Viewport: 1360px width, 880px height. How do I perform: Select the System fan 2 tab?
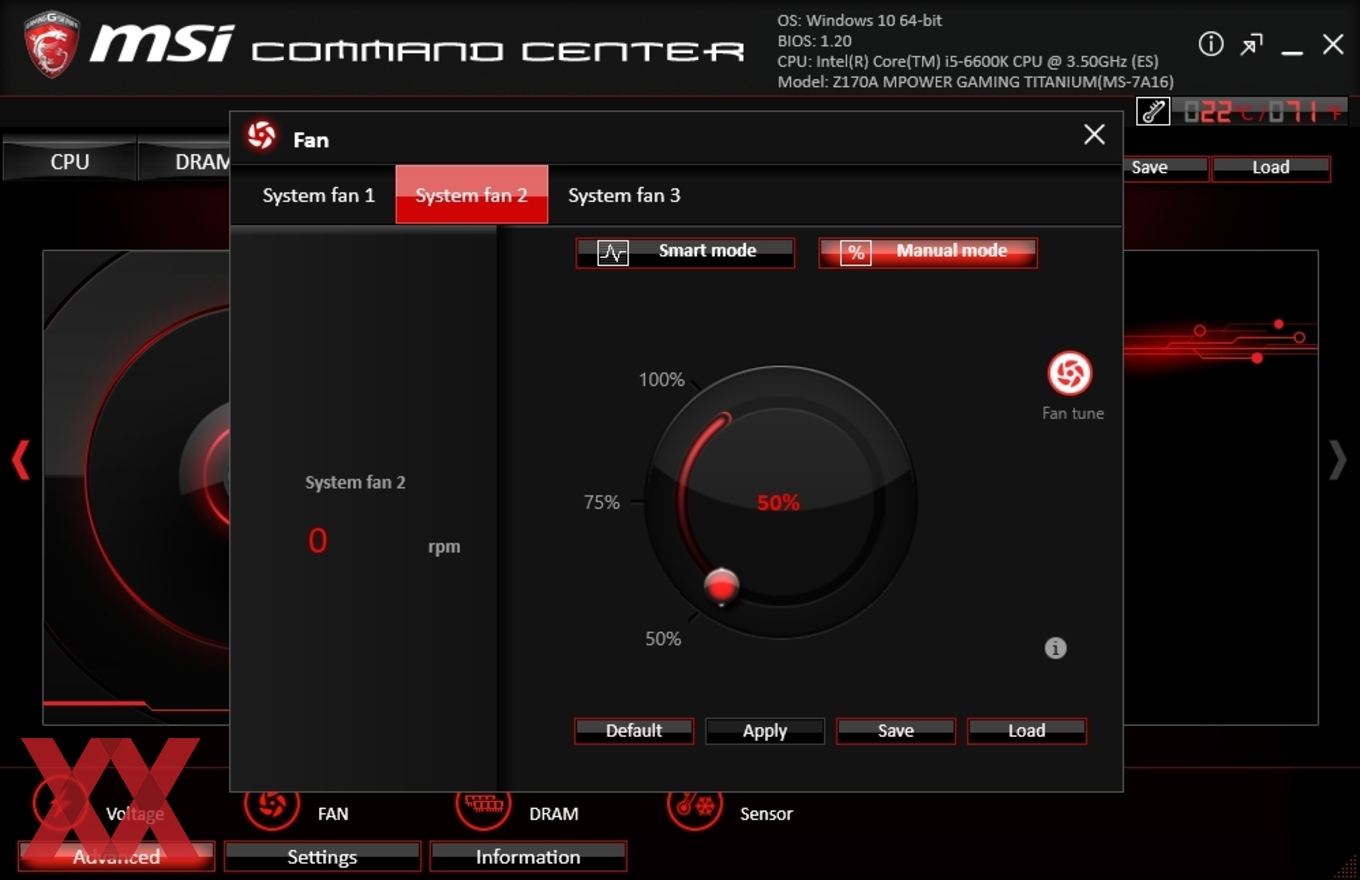[471, 195]
